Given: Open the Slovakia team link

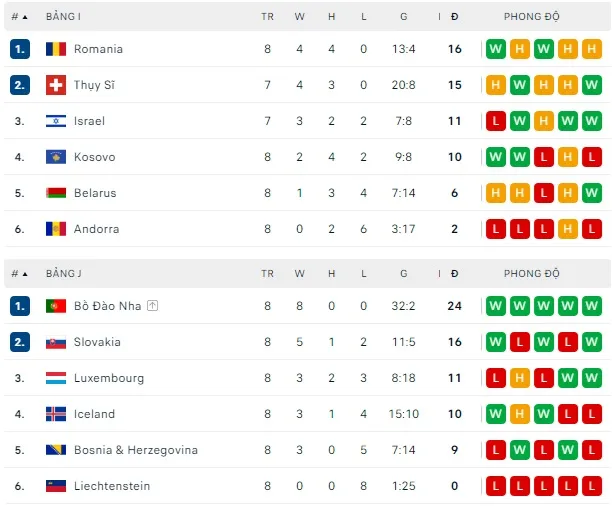Looking at the screenshot, I should pyautogui.click(x=97, y=342).
